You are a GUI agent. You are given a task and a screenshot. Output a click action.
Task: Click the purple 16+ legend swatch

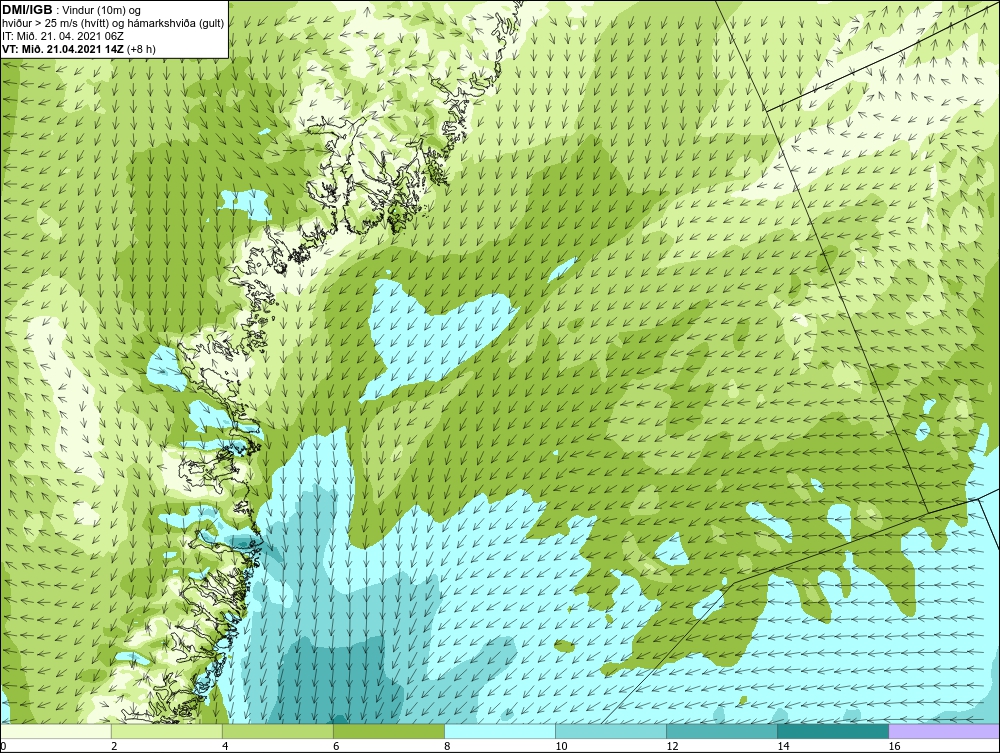click(944, 731)
